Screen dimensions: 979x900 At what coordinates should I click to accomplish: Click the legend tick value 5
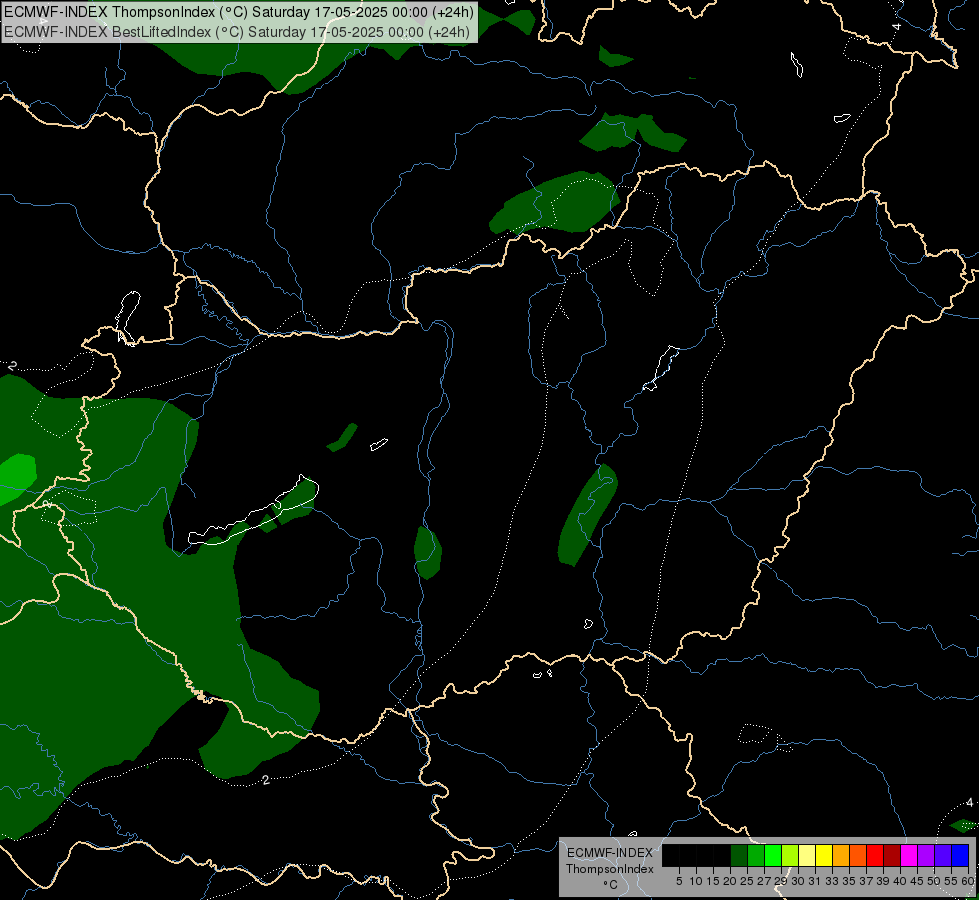[679, 881]
